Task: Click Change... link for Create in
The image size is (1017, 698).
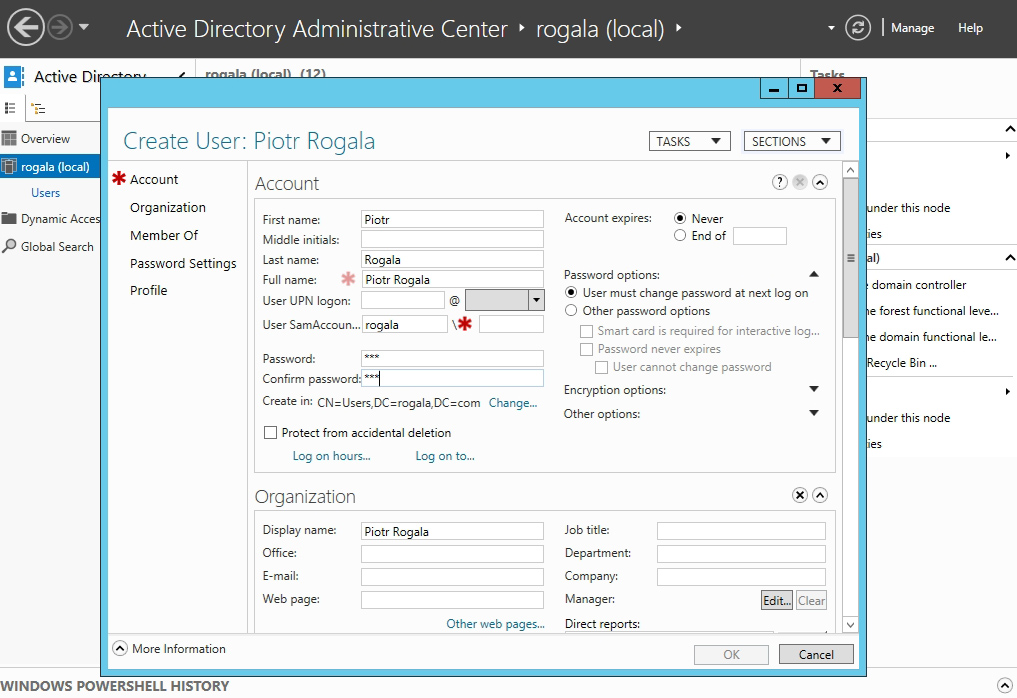Action: point(512,403)
